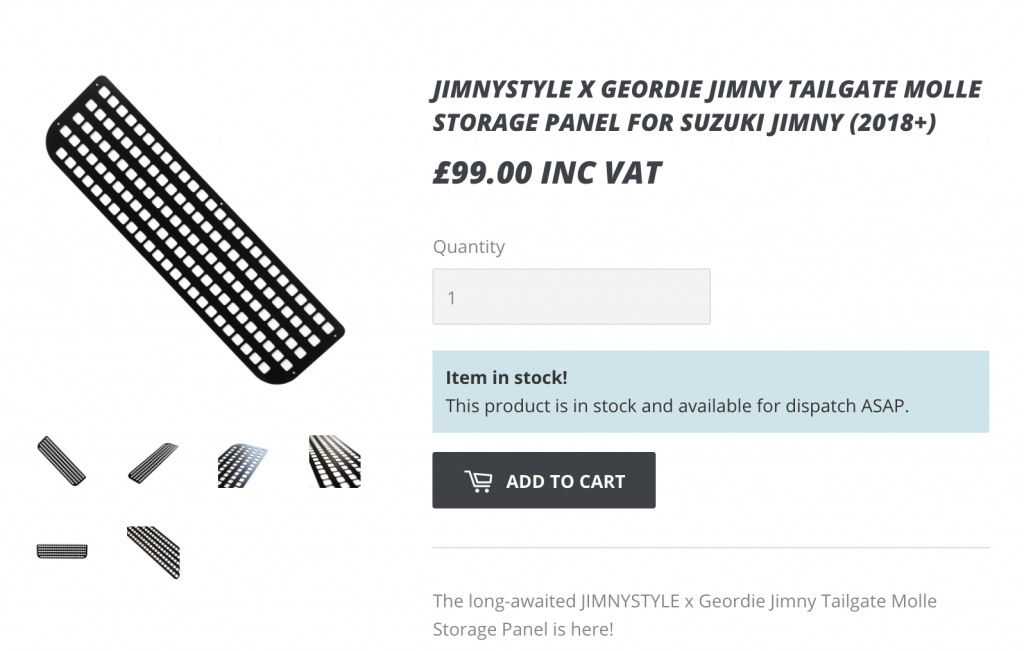Add the Molle panel to cart
The width and height of the screenshot is (1024, 651).
point(543,480)
